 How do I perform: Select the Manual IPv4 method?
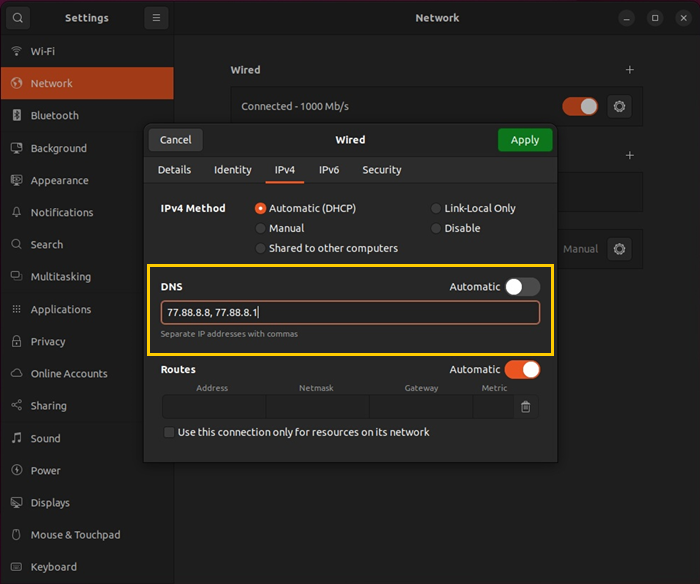(x=261, y=228)
